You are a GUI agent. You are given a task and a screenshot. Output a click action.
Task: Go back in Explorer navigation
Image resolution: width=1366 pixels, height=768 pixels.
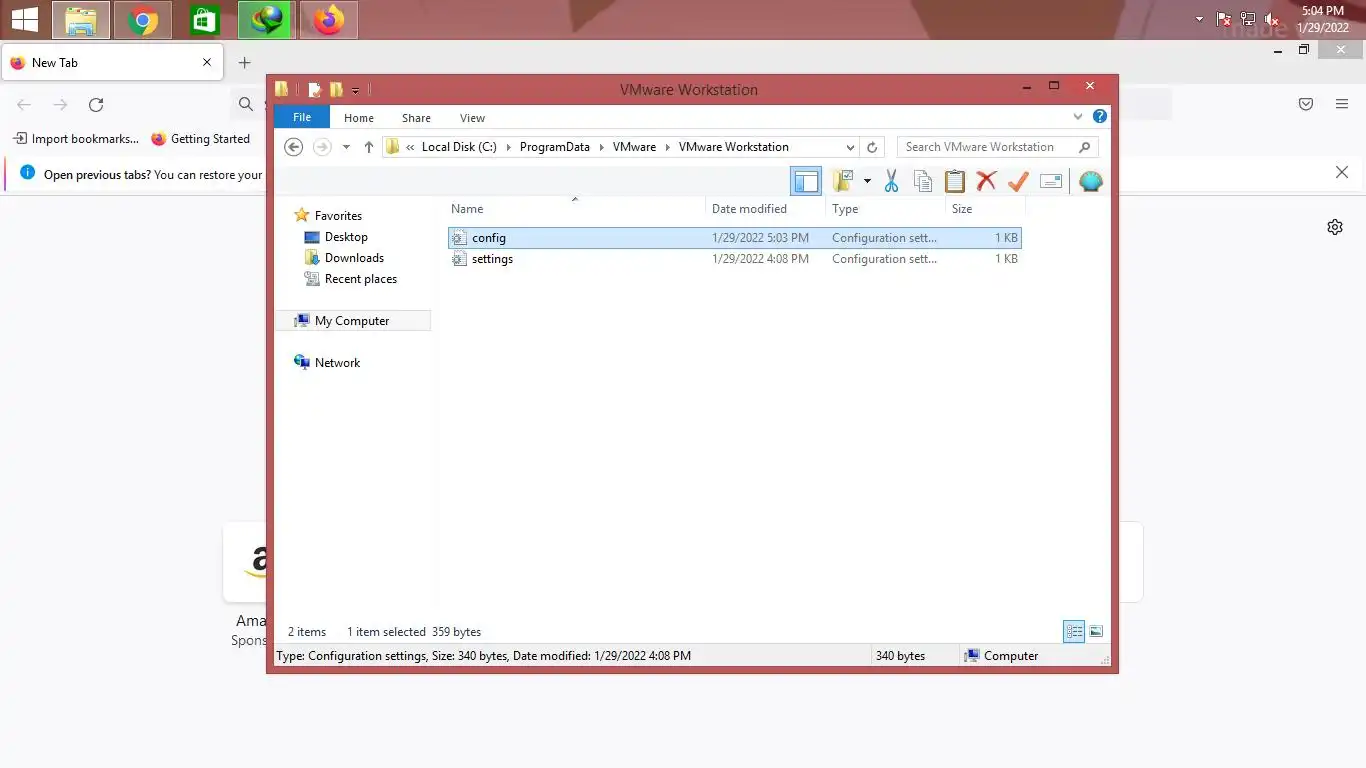tap(293, 147)
